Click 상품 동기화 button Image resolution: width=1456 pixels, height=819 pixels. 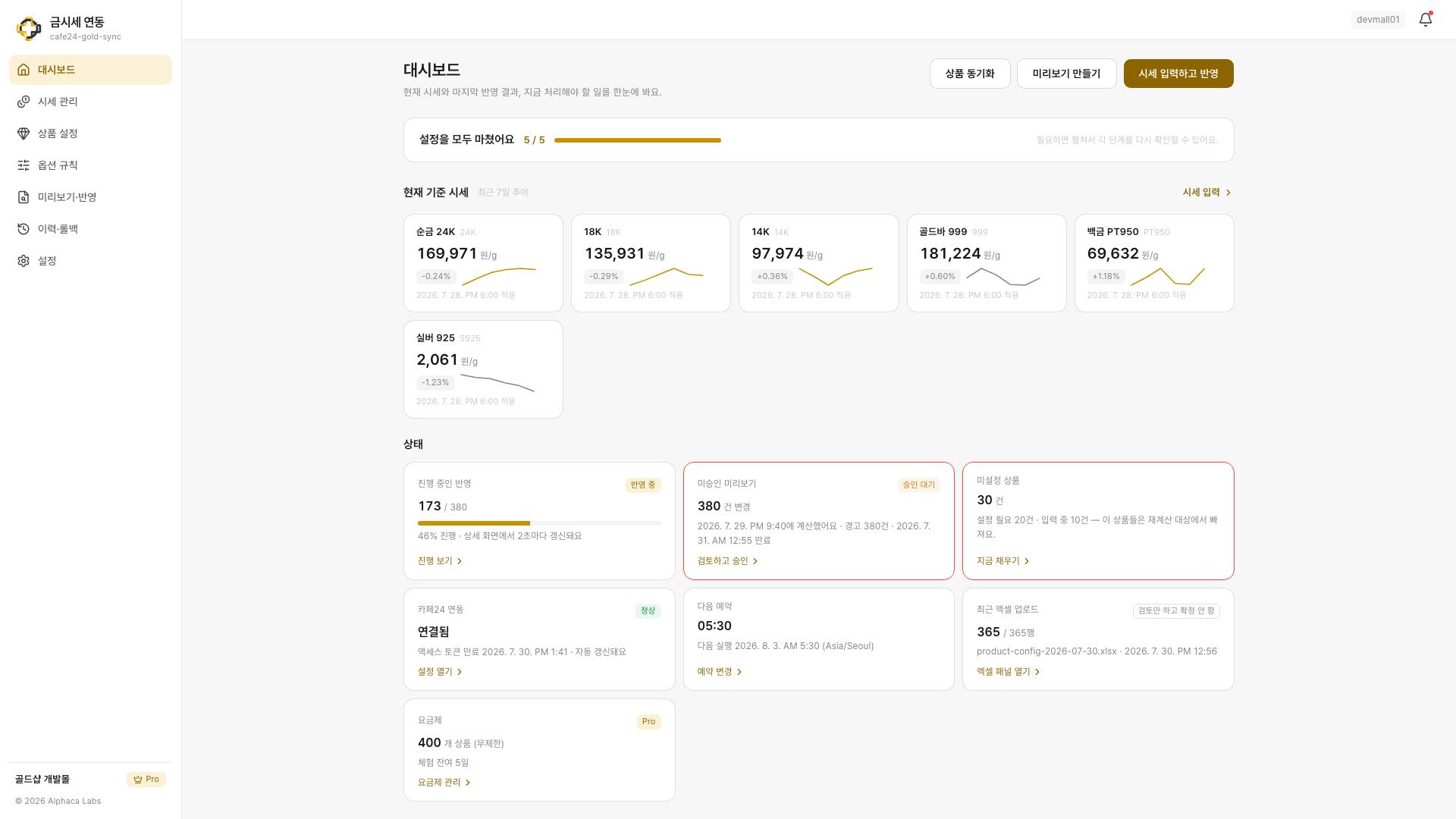click(970, 74)
